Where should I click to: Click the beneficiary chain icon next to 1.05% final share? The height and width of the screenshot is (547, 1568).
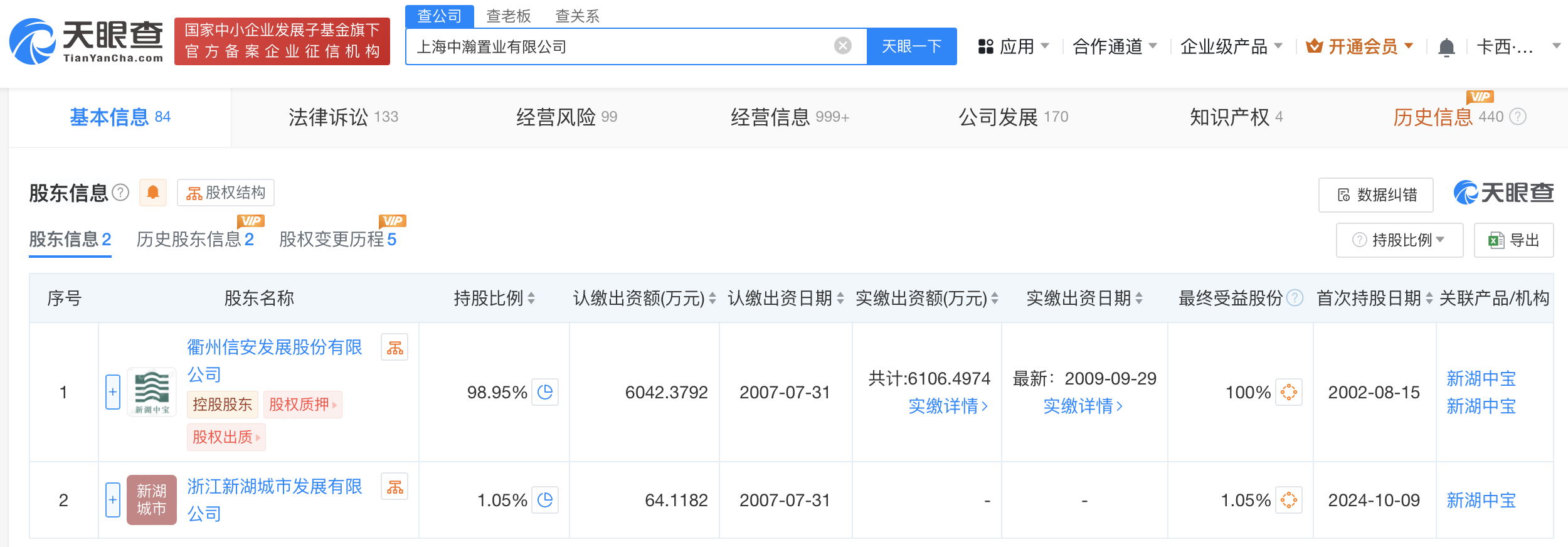click(1289, 500)
